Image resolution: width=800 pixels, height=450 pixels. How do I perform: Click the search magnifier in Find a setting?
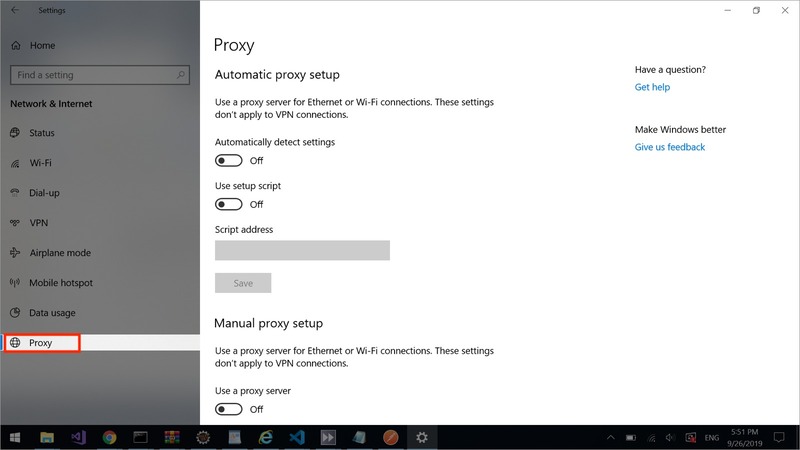coord(181,75)
